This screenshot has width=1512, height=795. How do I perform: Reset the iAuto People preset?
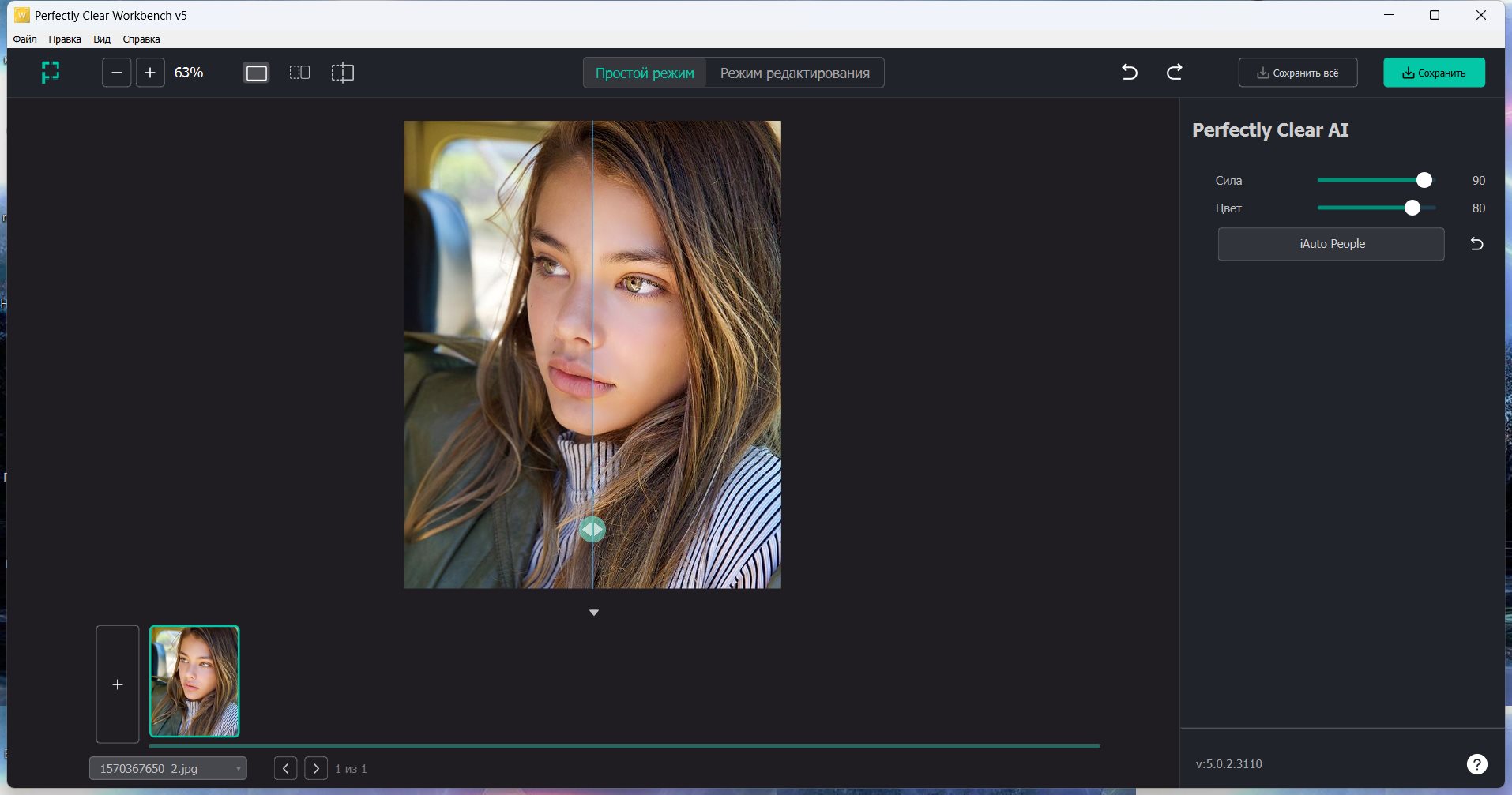point(1476,244)
